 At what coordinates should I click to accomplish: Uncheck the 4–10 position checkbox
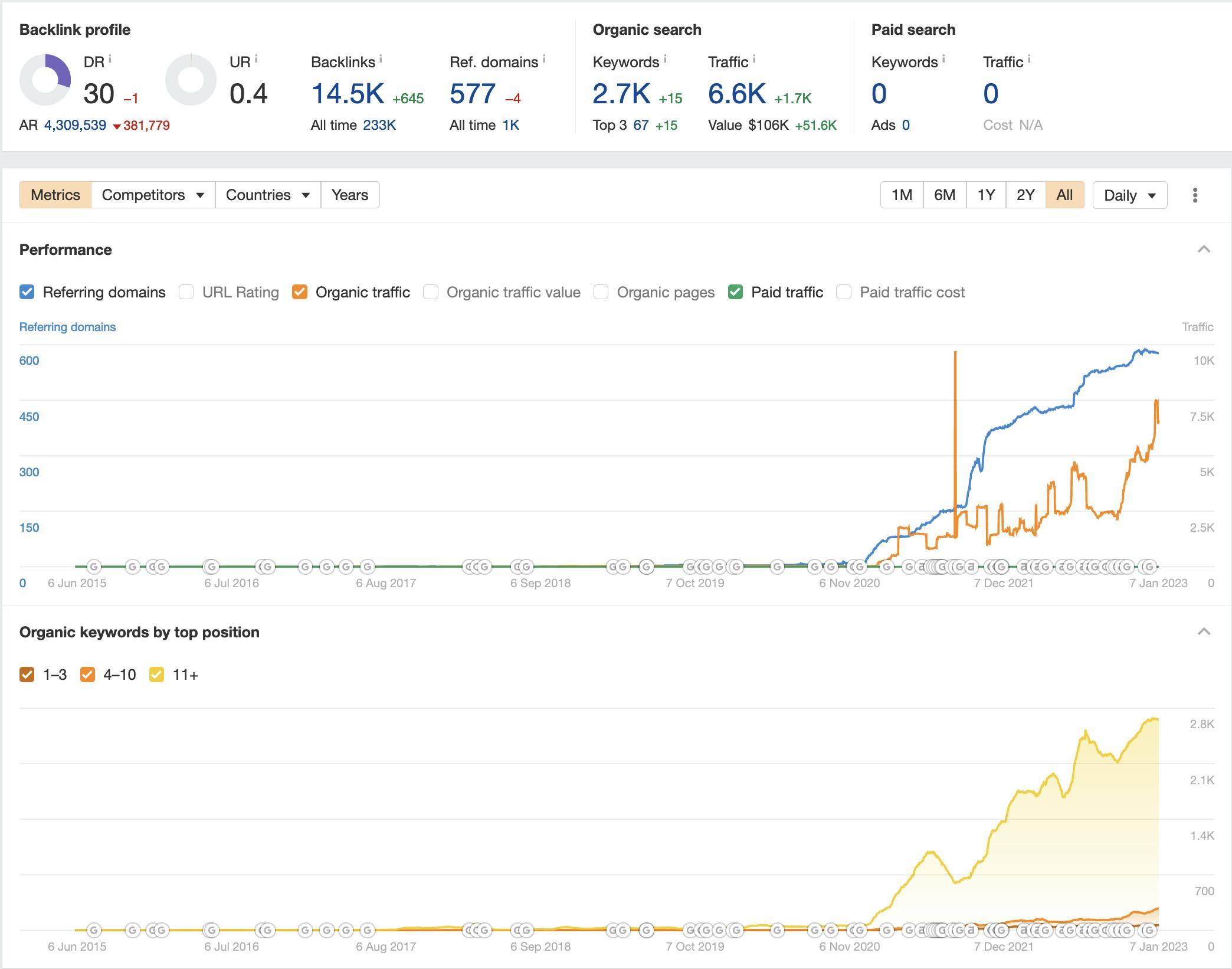pos(87,675)
